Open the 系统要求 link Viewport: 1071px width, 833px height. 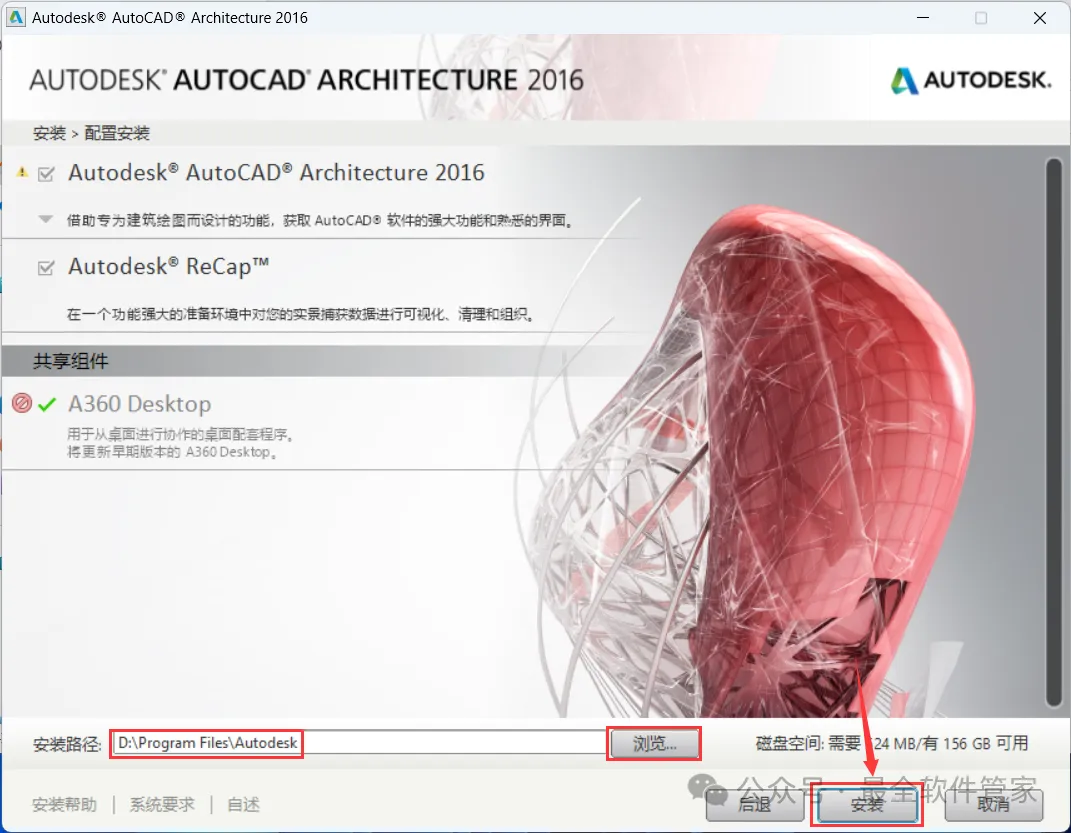163,805
